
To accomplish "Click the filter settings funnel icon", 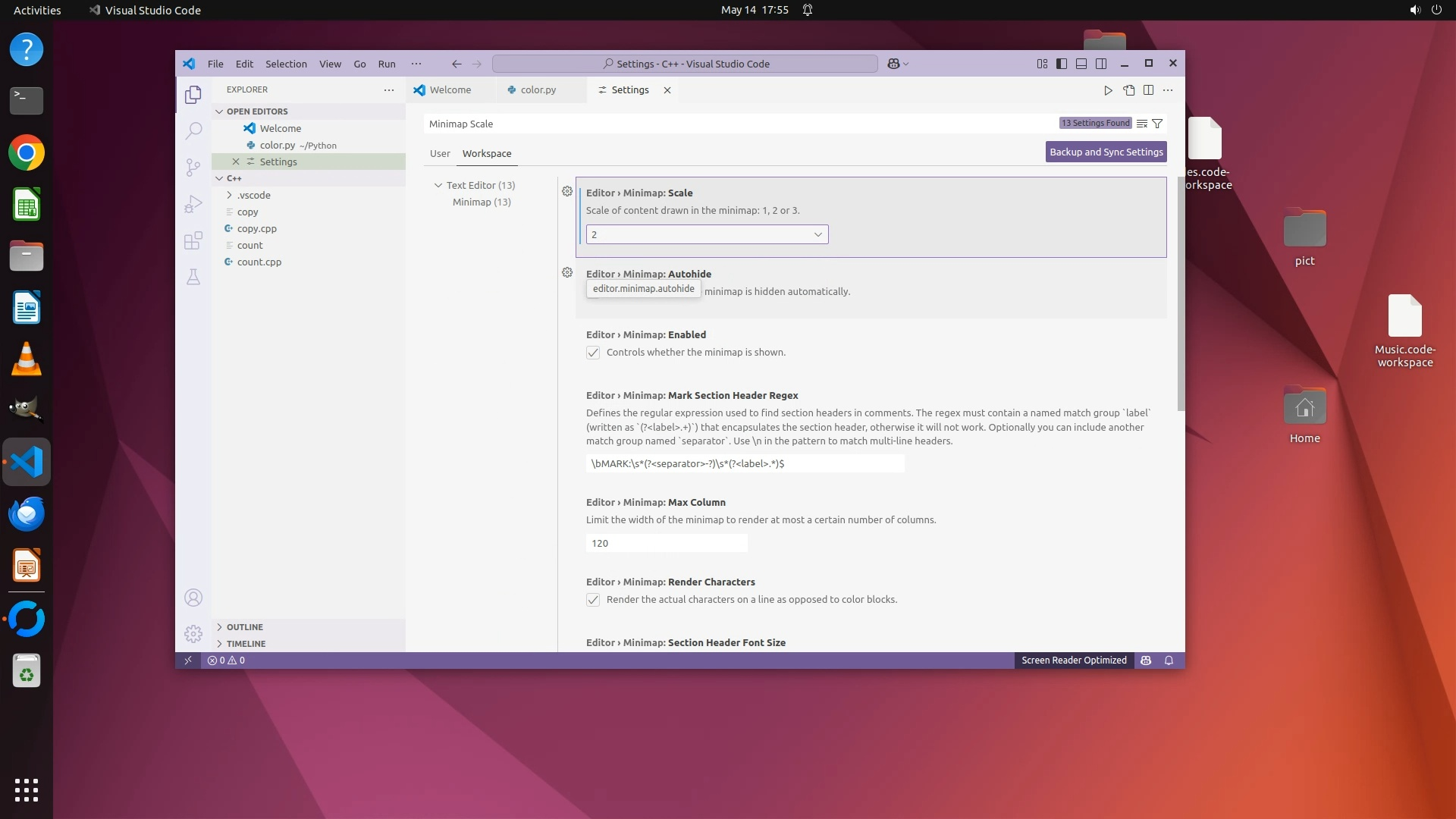I will click(1157, 124).
